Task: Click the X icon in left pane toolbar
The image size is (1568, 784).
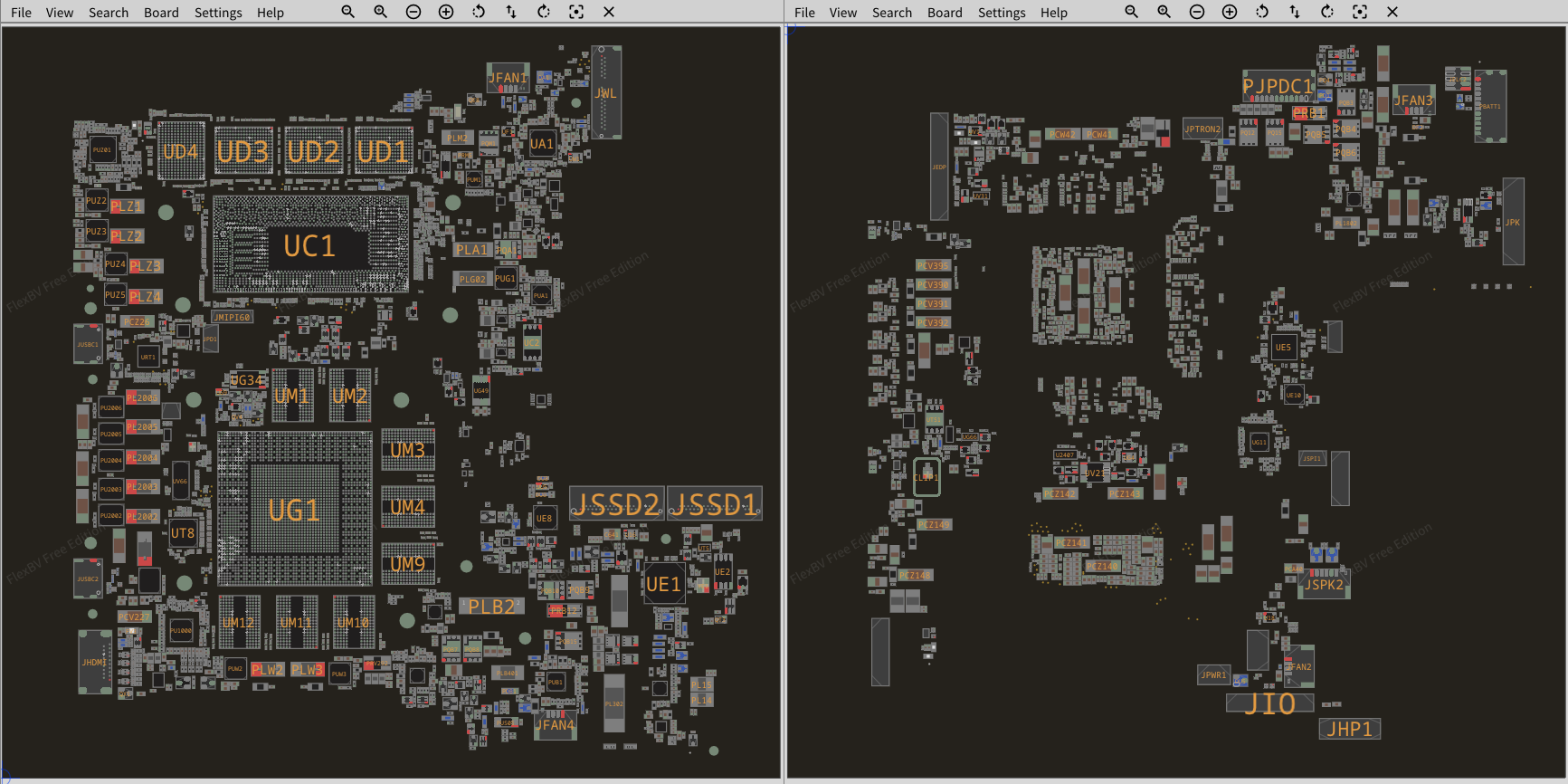Action: click(609, 12)
